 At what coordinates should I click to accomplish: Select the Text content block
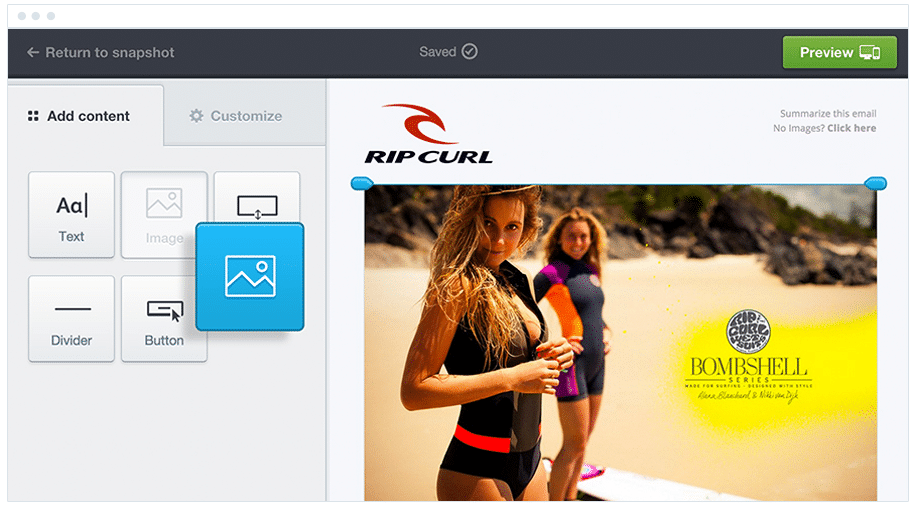[x=71, y=214]
